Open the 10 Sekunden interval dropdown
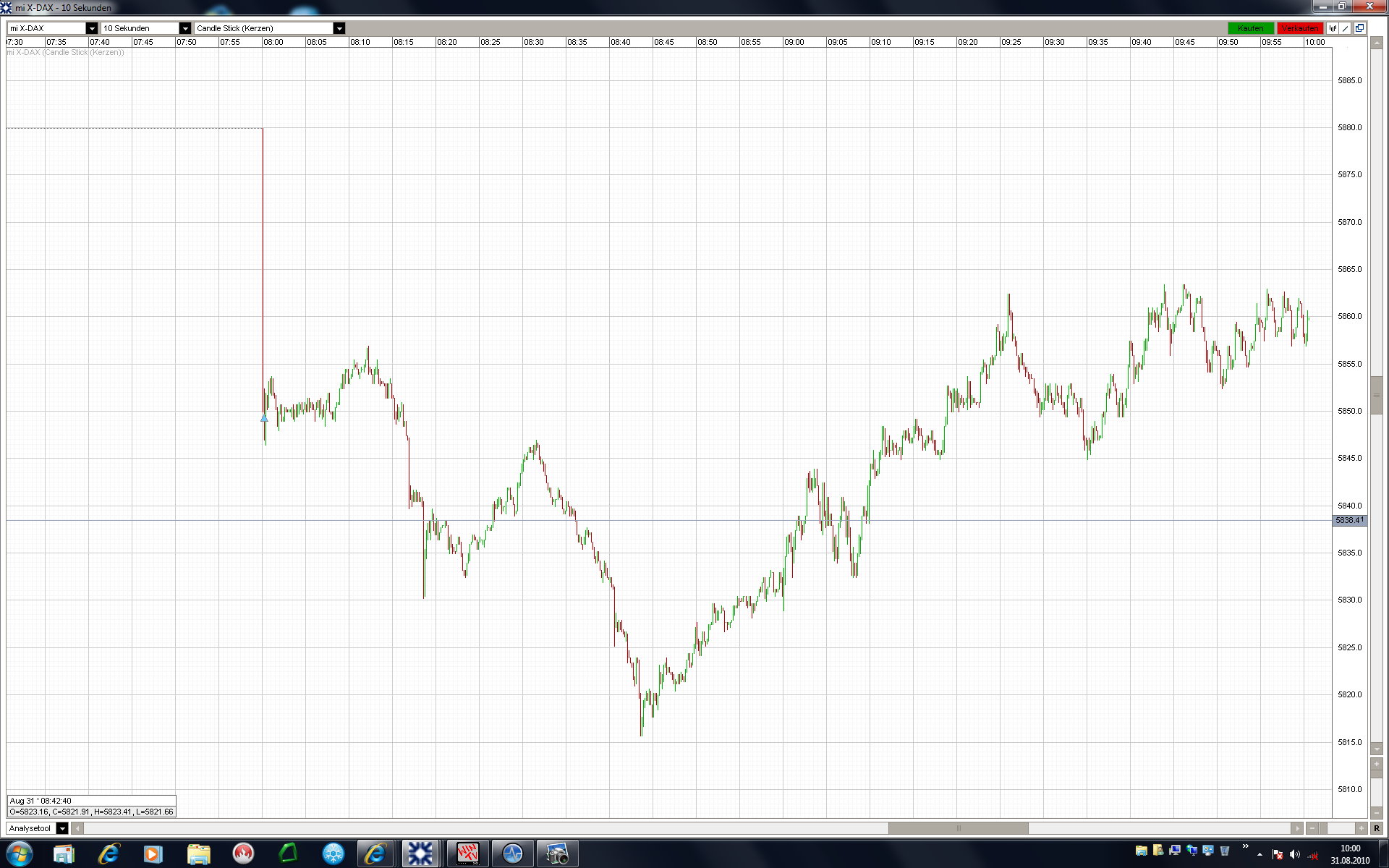Screen dimensions: 1389x868 click(x=184, y=28)
